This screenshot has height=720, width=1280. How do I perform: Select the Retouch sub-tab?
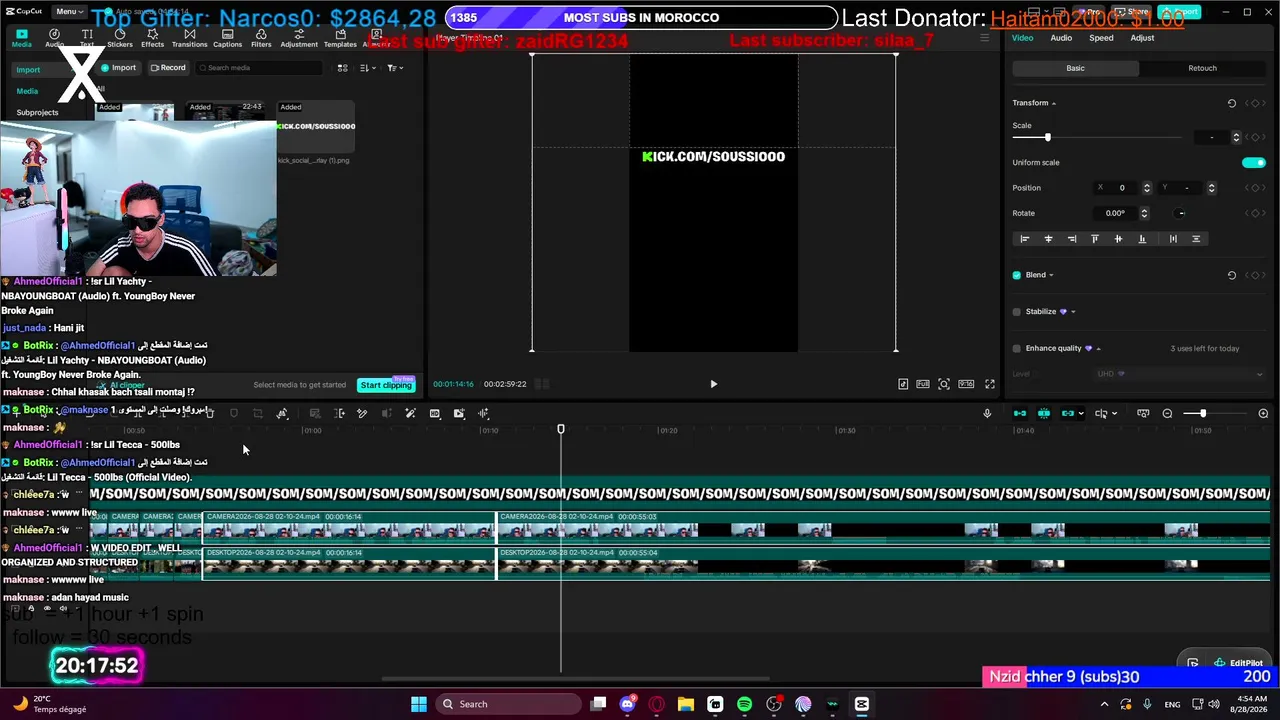tap(1202, 68)
